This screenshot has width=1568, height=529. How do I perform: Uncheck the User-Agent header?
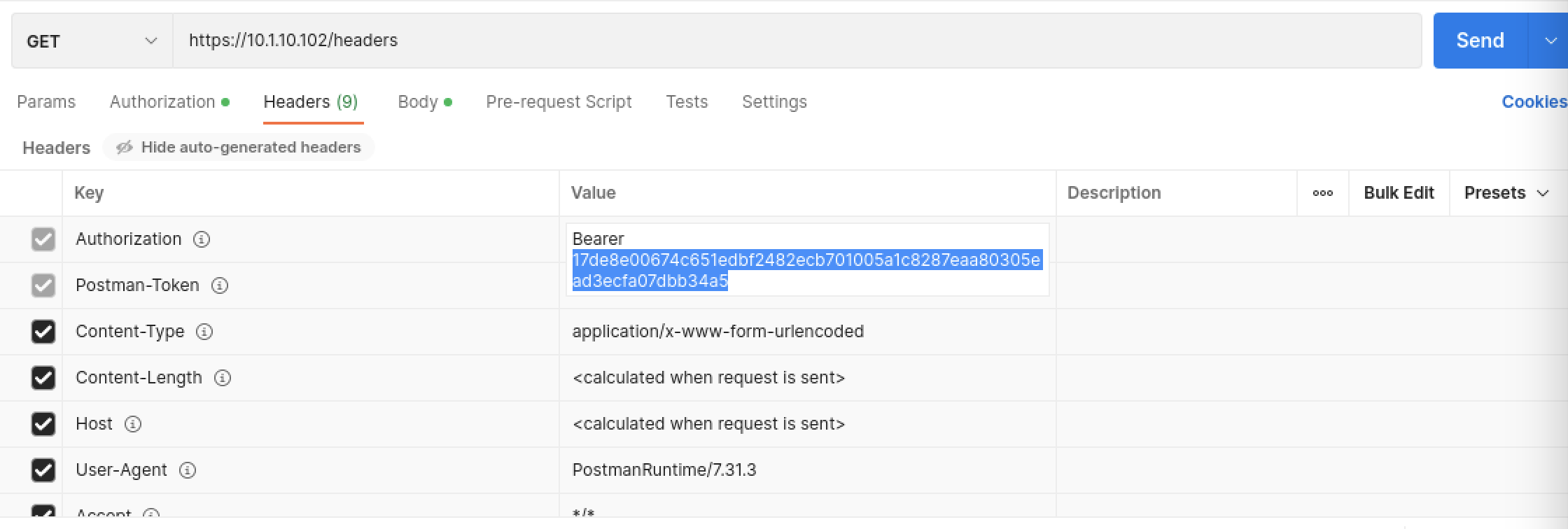(x=43, y=470)
